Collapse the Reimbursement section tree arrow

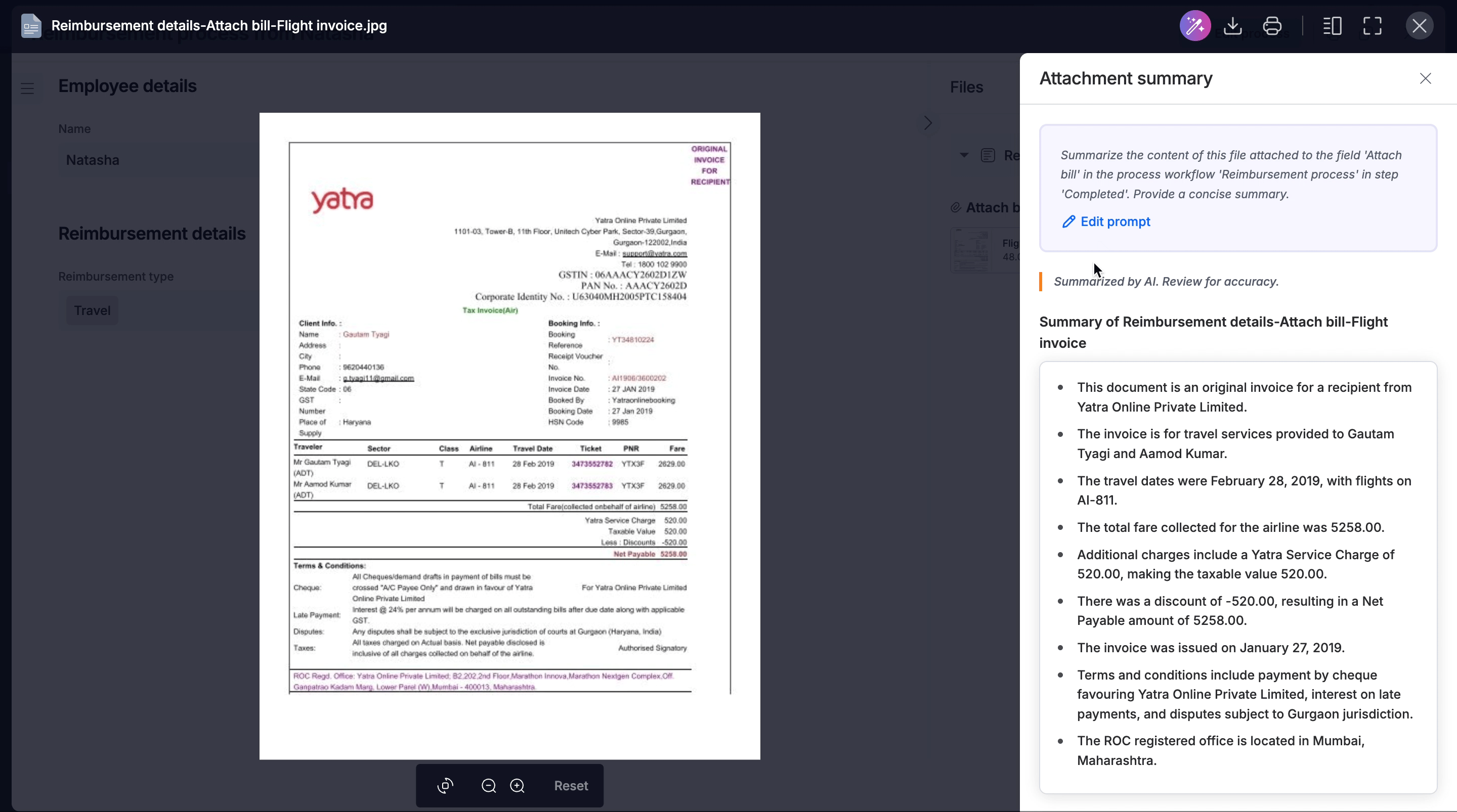pyautogui.click(x=964, y=156)
